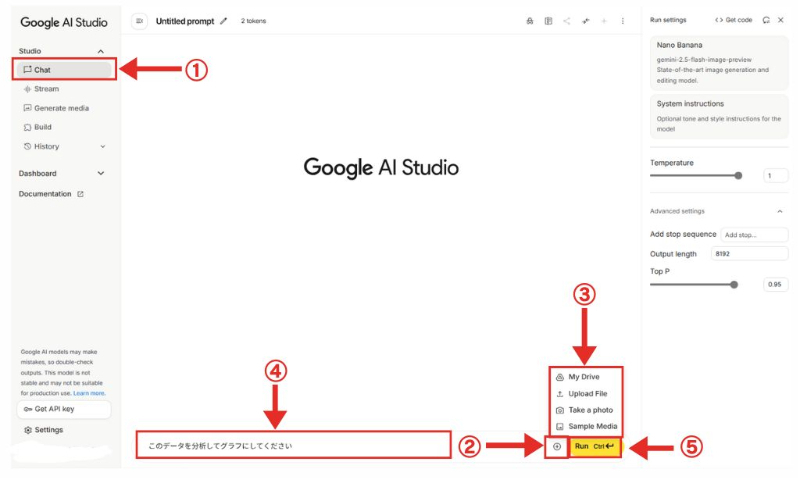Open the Build section
Screen dimensions: 798x478
(x=42, y=127)
